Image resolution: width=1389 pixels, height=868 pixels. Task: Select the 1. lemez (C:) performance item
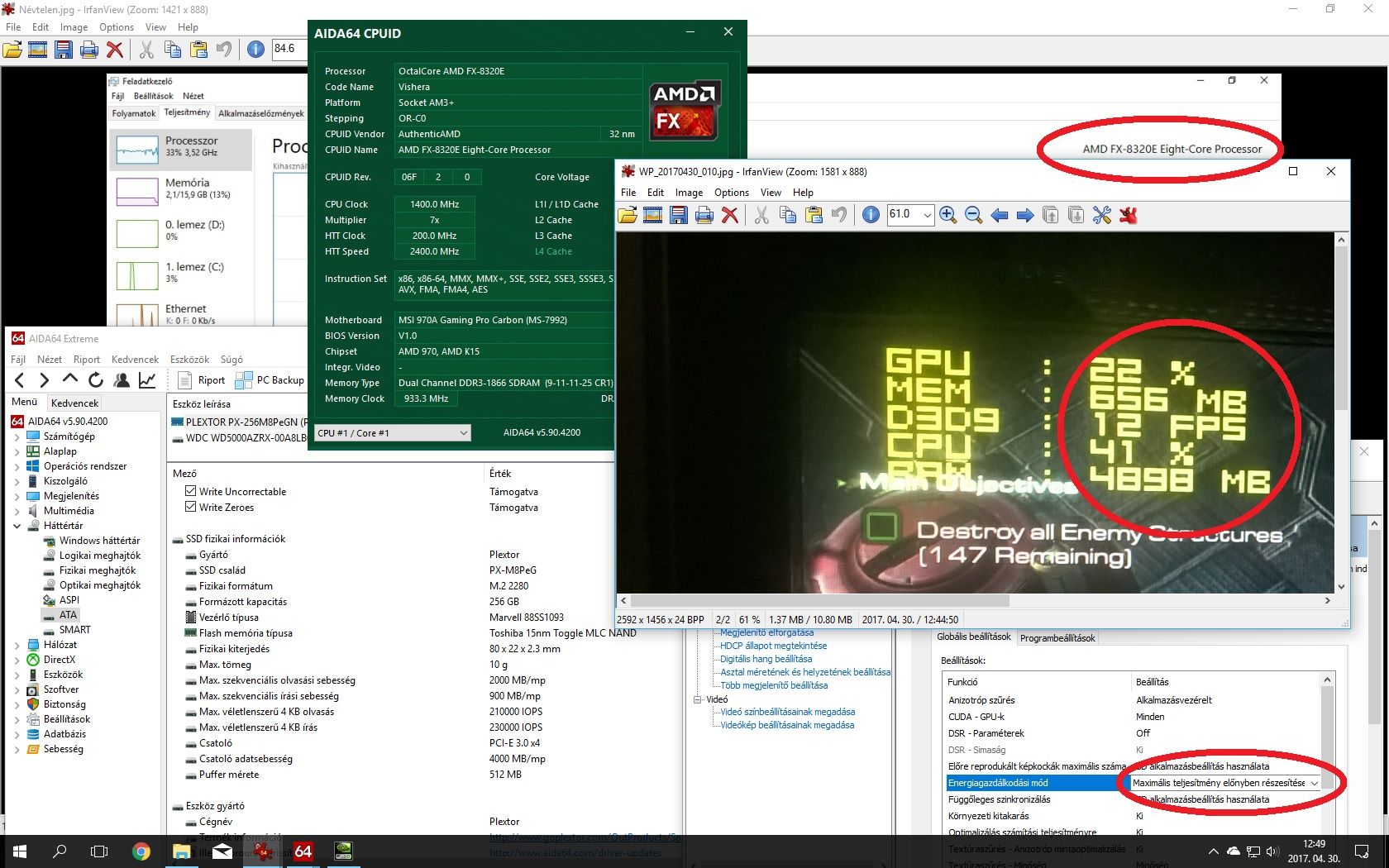pyautogui.click(x=182, y=274)
